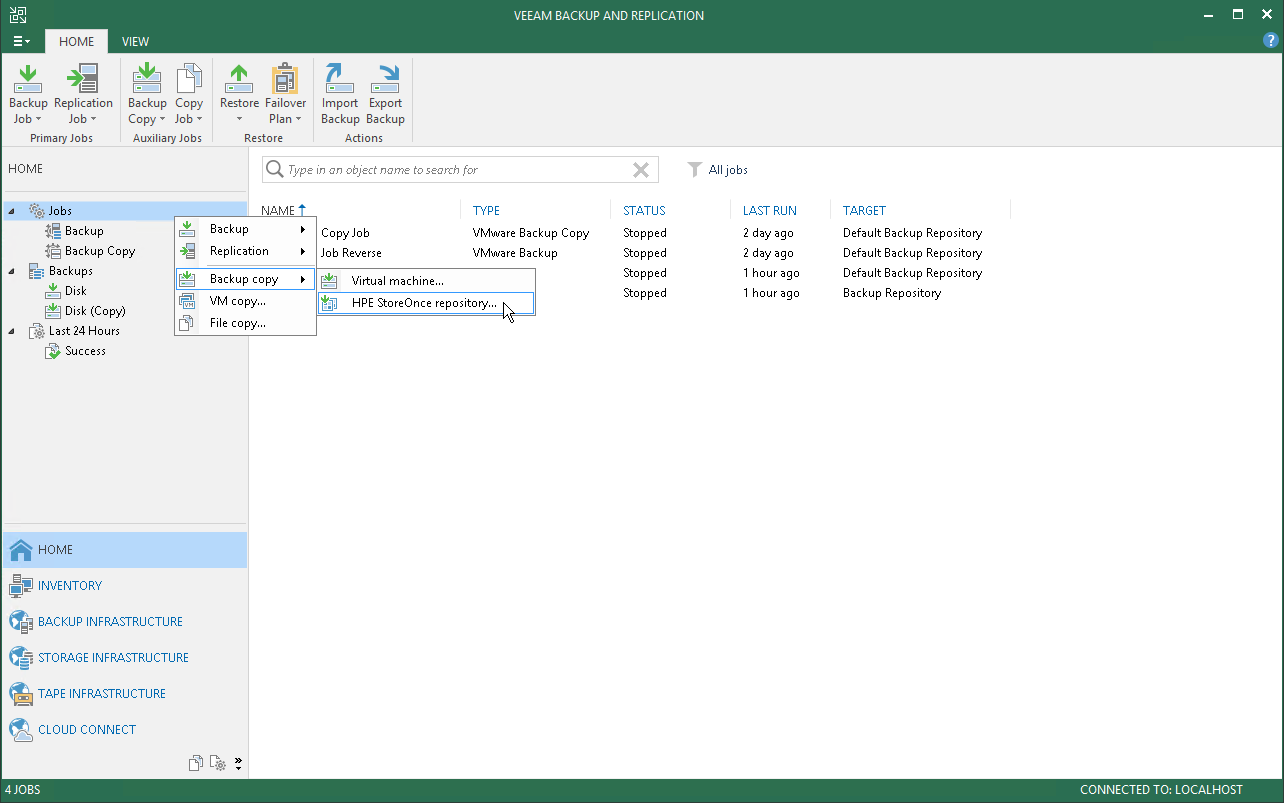This screenshot has height=803, width=1284.
Task: Open the Backup Infrastructure view
Action: (110, 622)
